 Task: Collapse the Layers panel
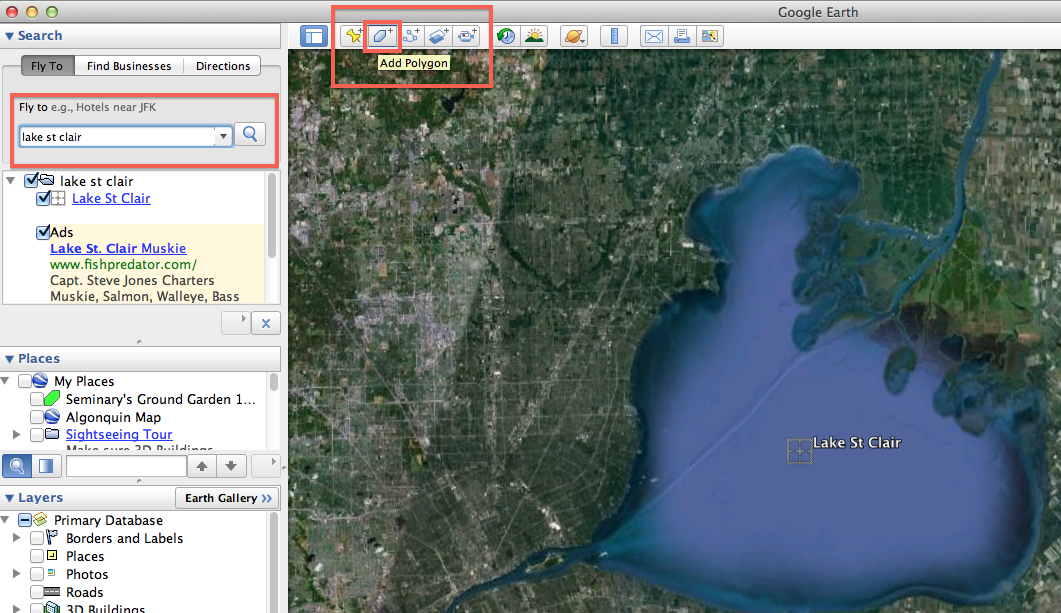(9, 497)
